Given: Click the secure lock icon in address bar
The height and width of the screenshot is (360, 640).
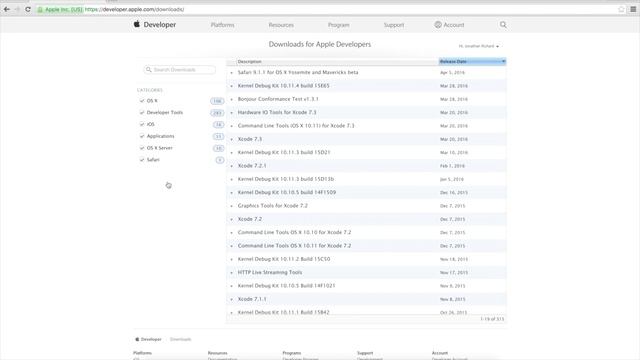Looking at the screenshot, I should click(x=40, y=9).
